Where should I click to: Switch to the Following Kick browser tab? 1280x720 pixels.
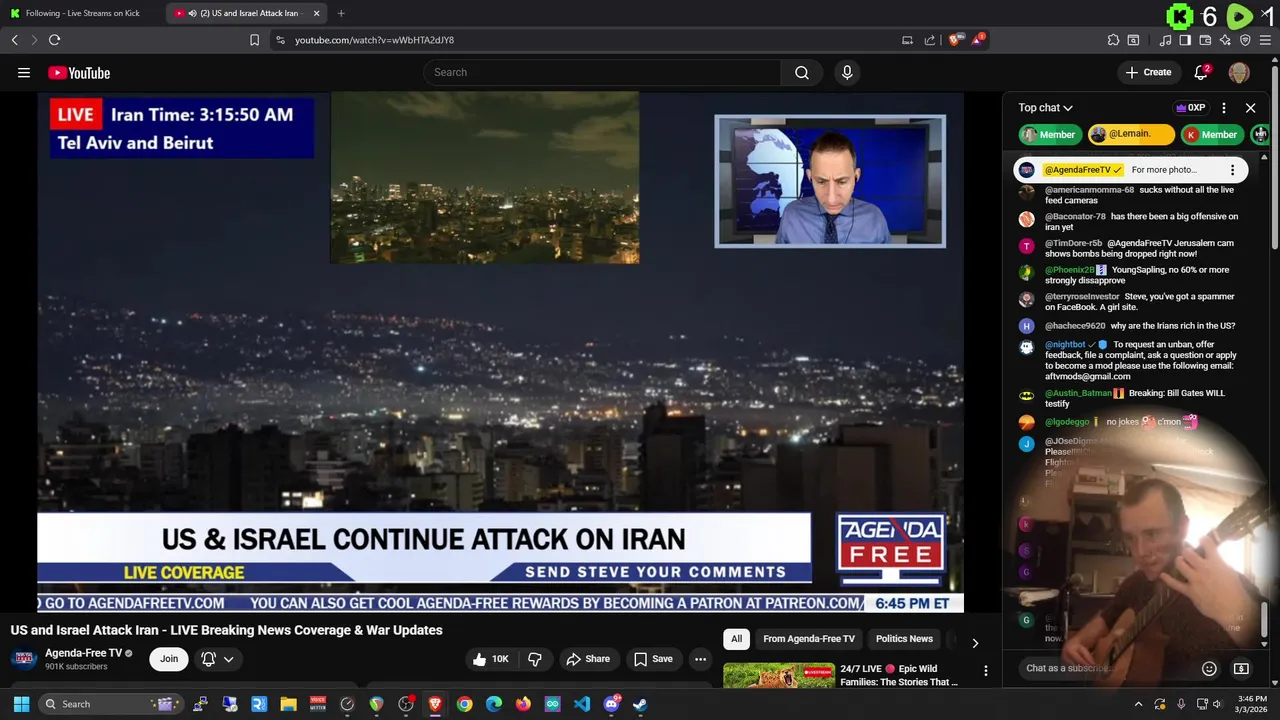point(82,13)
